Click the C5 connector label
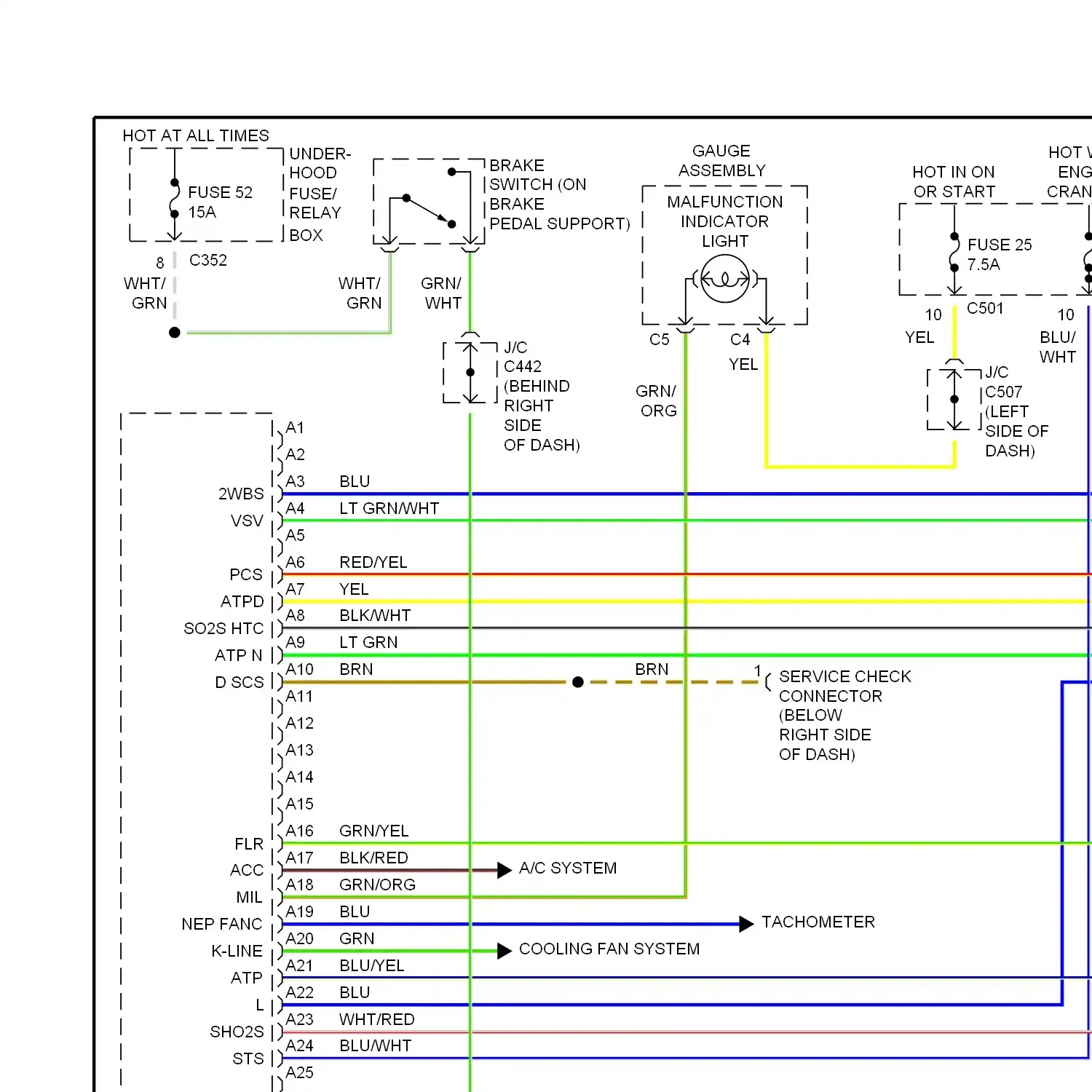The width and height of the screenshot is (1092, 1092). [660, 339]
